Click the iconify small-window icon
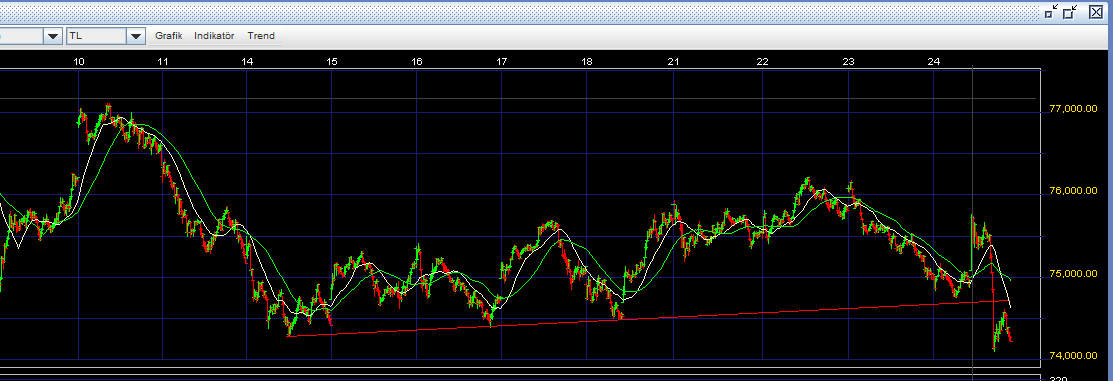This screenshot has height=381, width=1113. point(1051,11)
